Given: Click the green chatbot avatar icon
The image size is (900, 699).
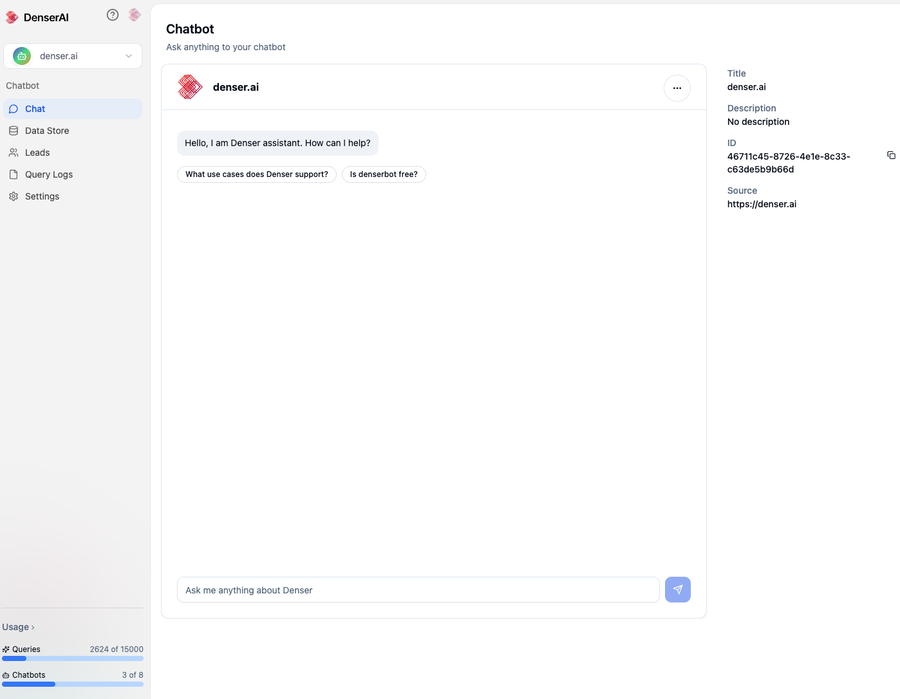Looking at the screenshot, I should [x=22, y=56].
